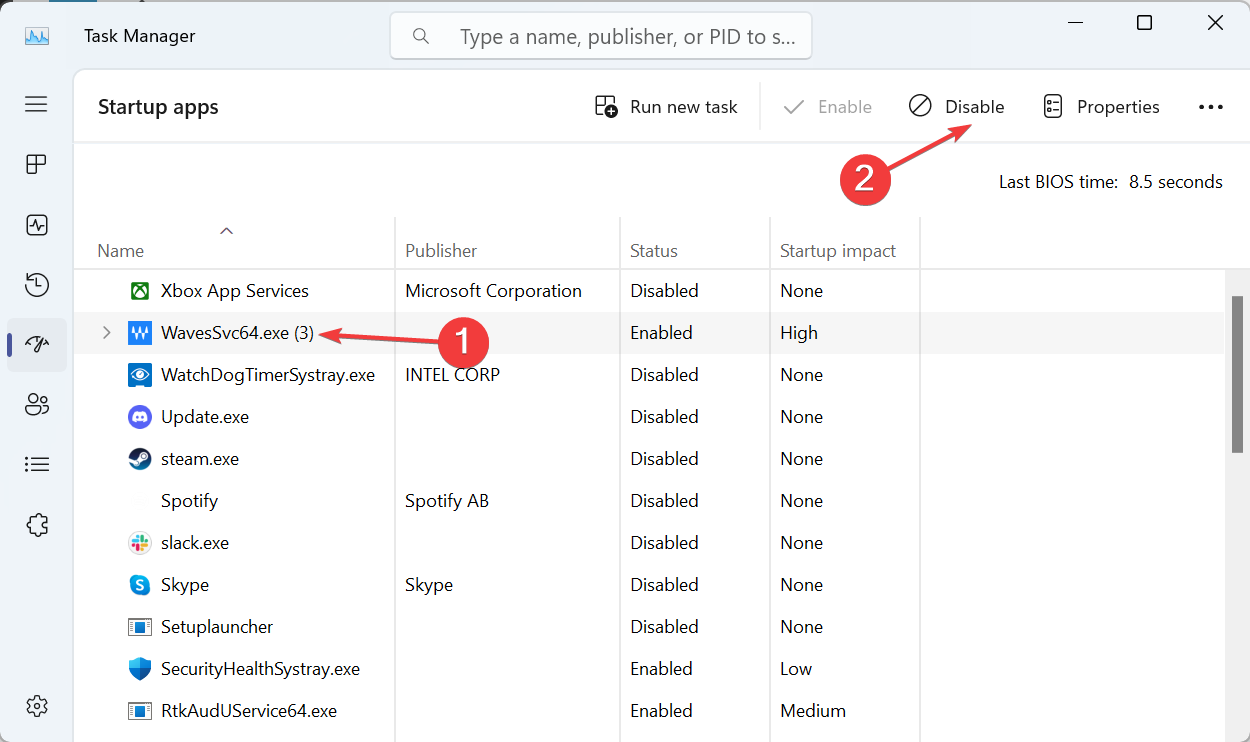Focus the name, publisher, PID search box
The height and width of the screenshot is (742, 1250).
[601, 36]
